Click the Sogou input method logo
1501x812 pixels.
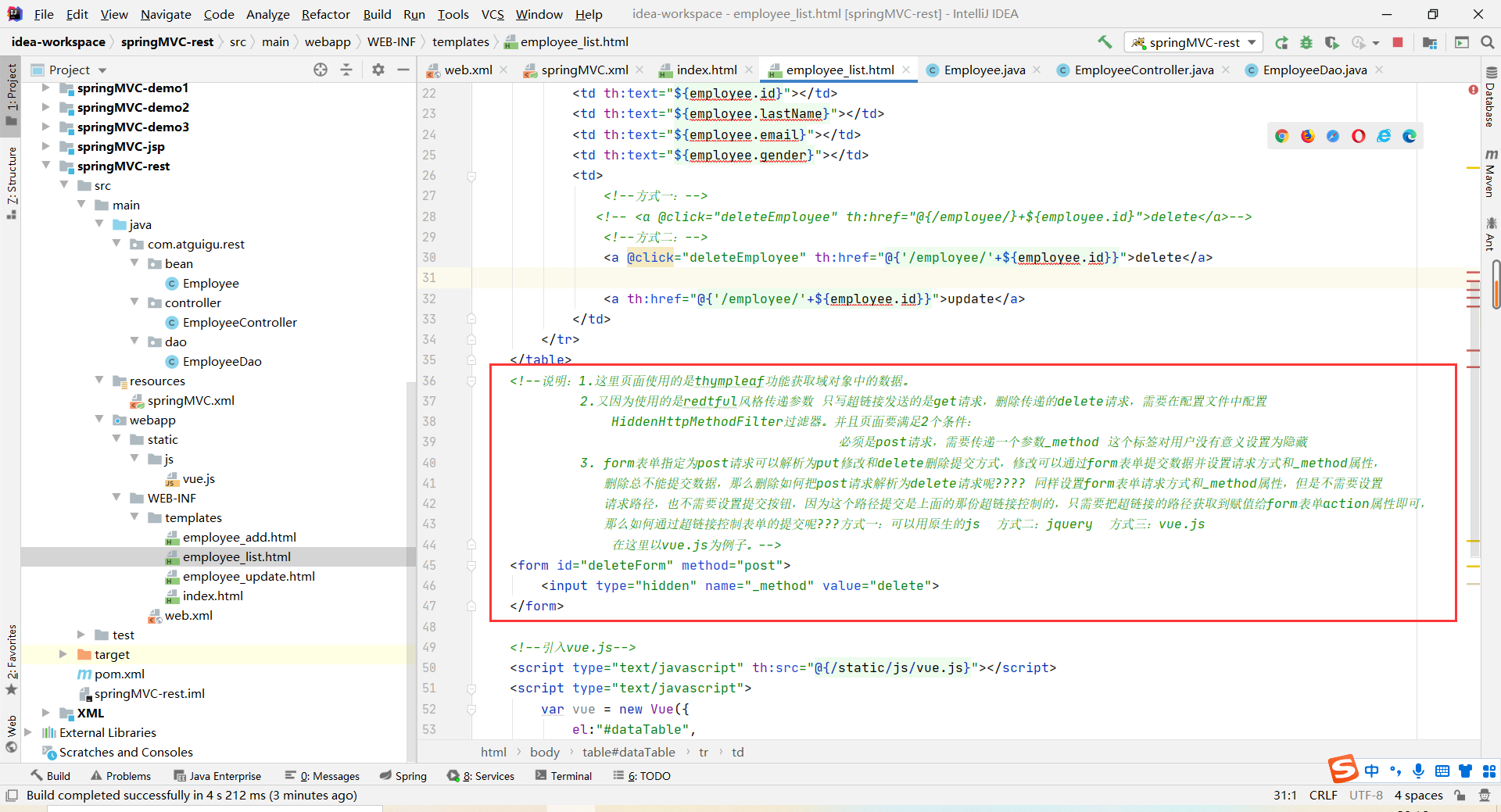pyautogui.click(x=1343, y=769)
